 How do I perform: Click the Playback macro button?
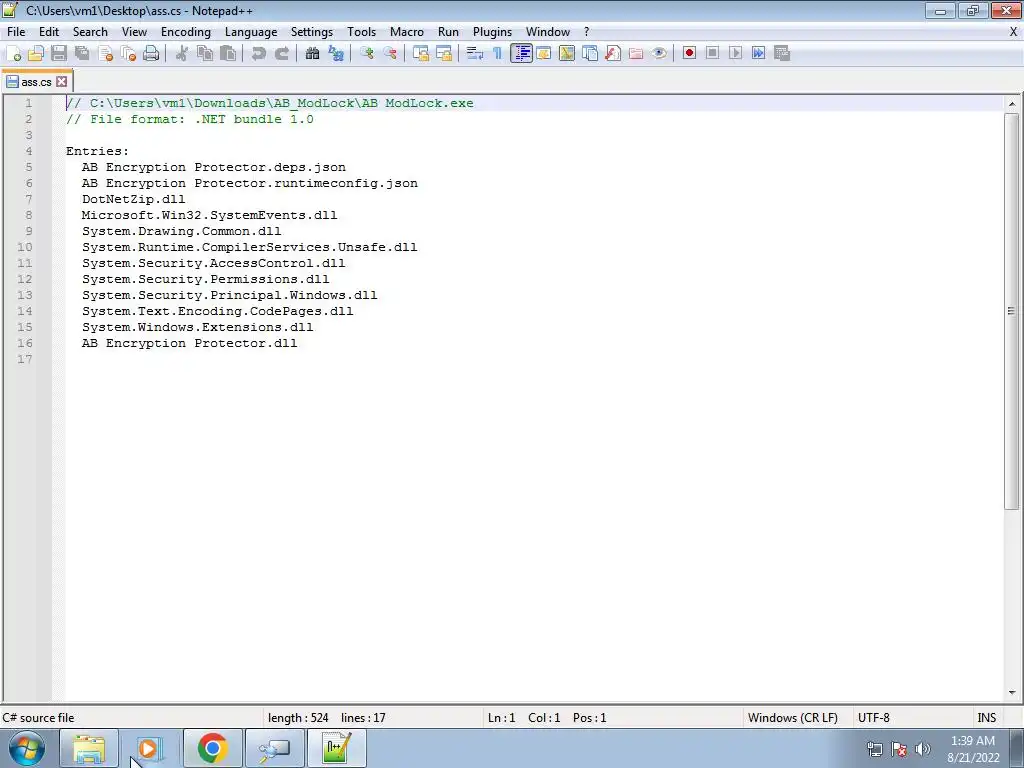[x=735, y=54]
